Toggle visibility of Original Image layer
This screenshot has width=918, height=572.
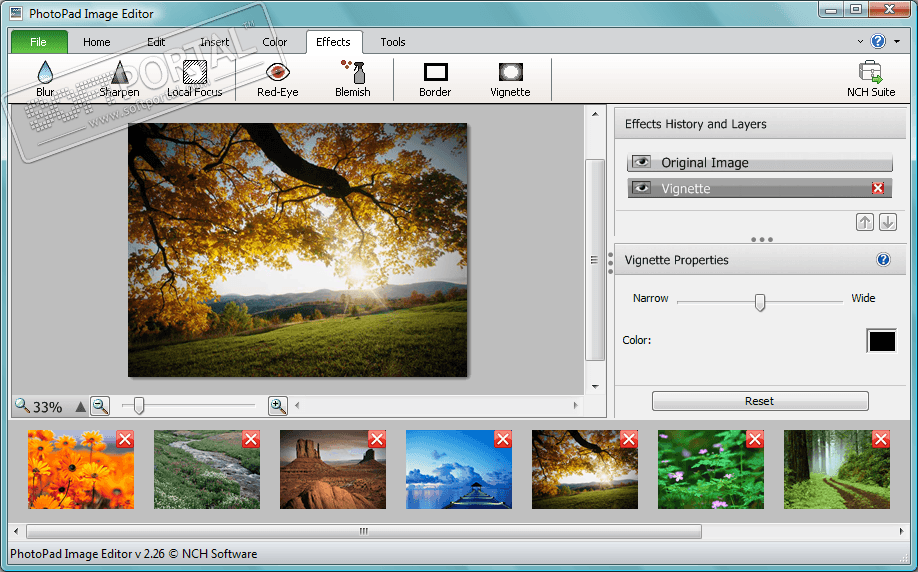click(x=642, y=162)
